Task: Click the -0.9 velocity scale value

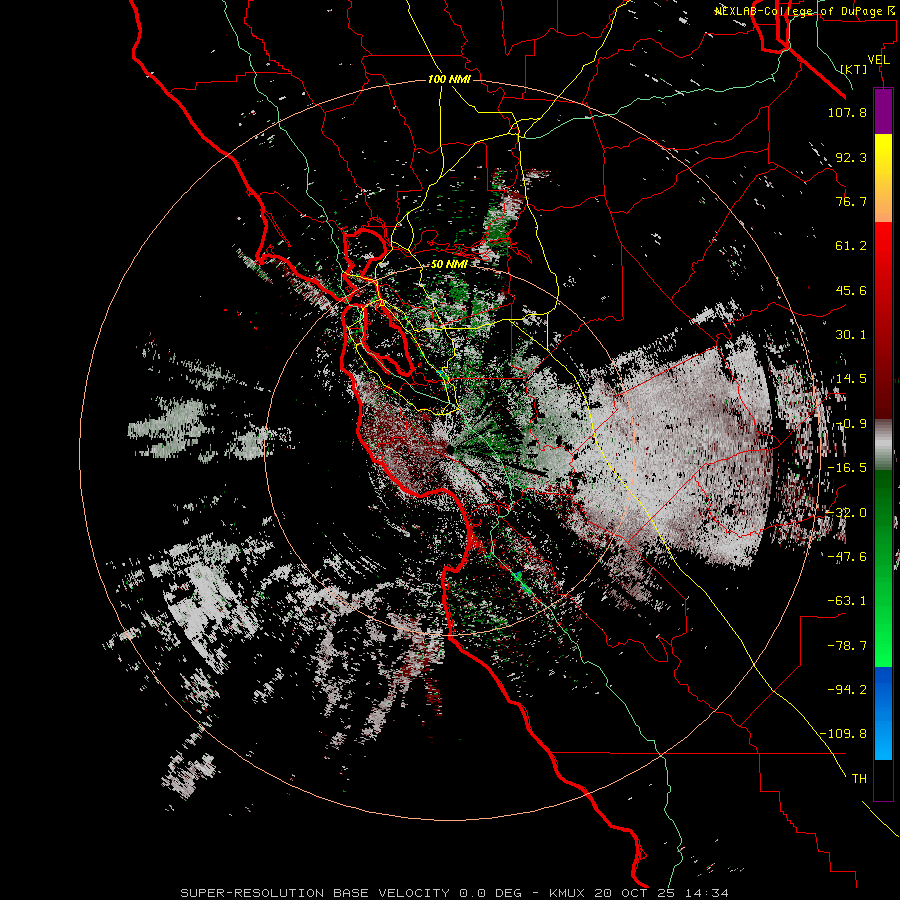Action: (851, 424)
